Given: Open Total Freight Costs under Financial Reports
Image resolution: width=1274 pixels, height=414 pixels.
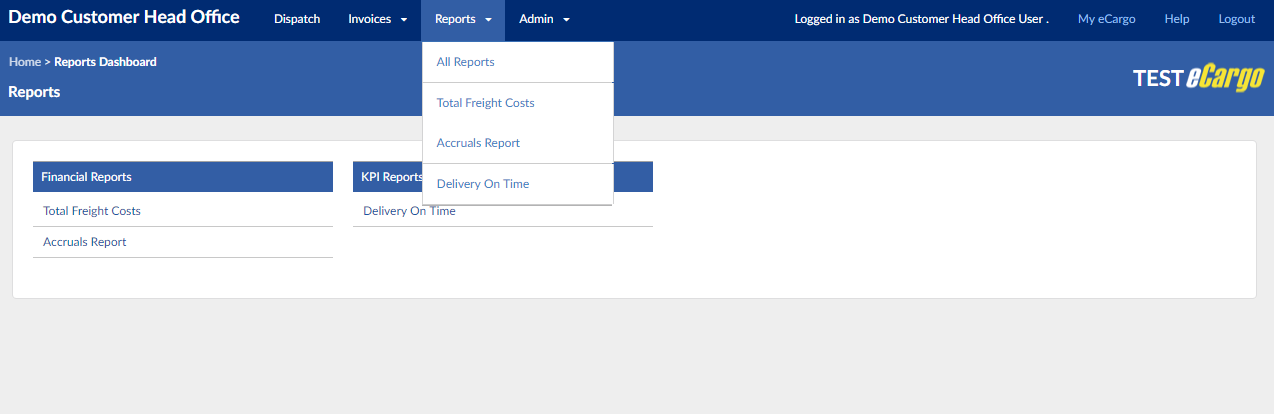Looking at the screenshot, I should pyautogui.click(x=92, y=211).
